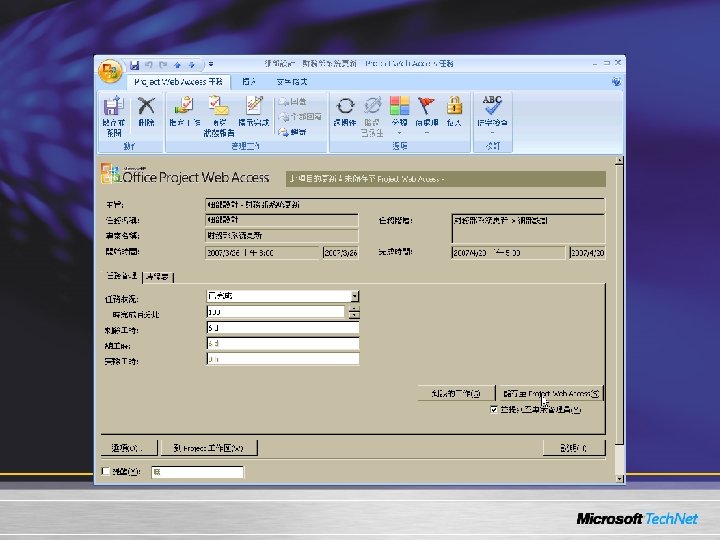720x540 pixels.
Task: Click the total work greyed field
Action: (283, 343)
